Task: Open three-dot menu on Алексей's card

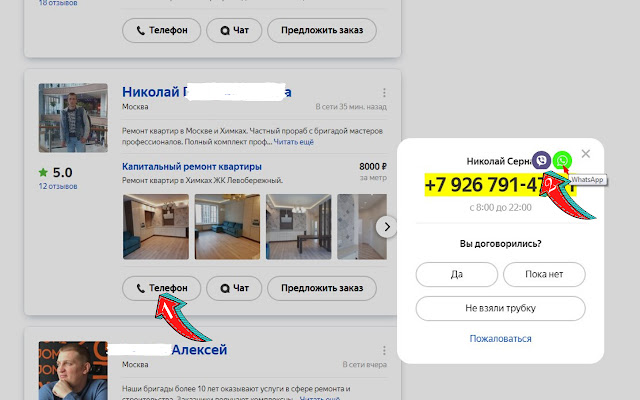Action: pos(384,351)
